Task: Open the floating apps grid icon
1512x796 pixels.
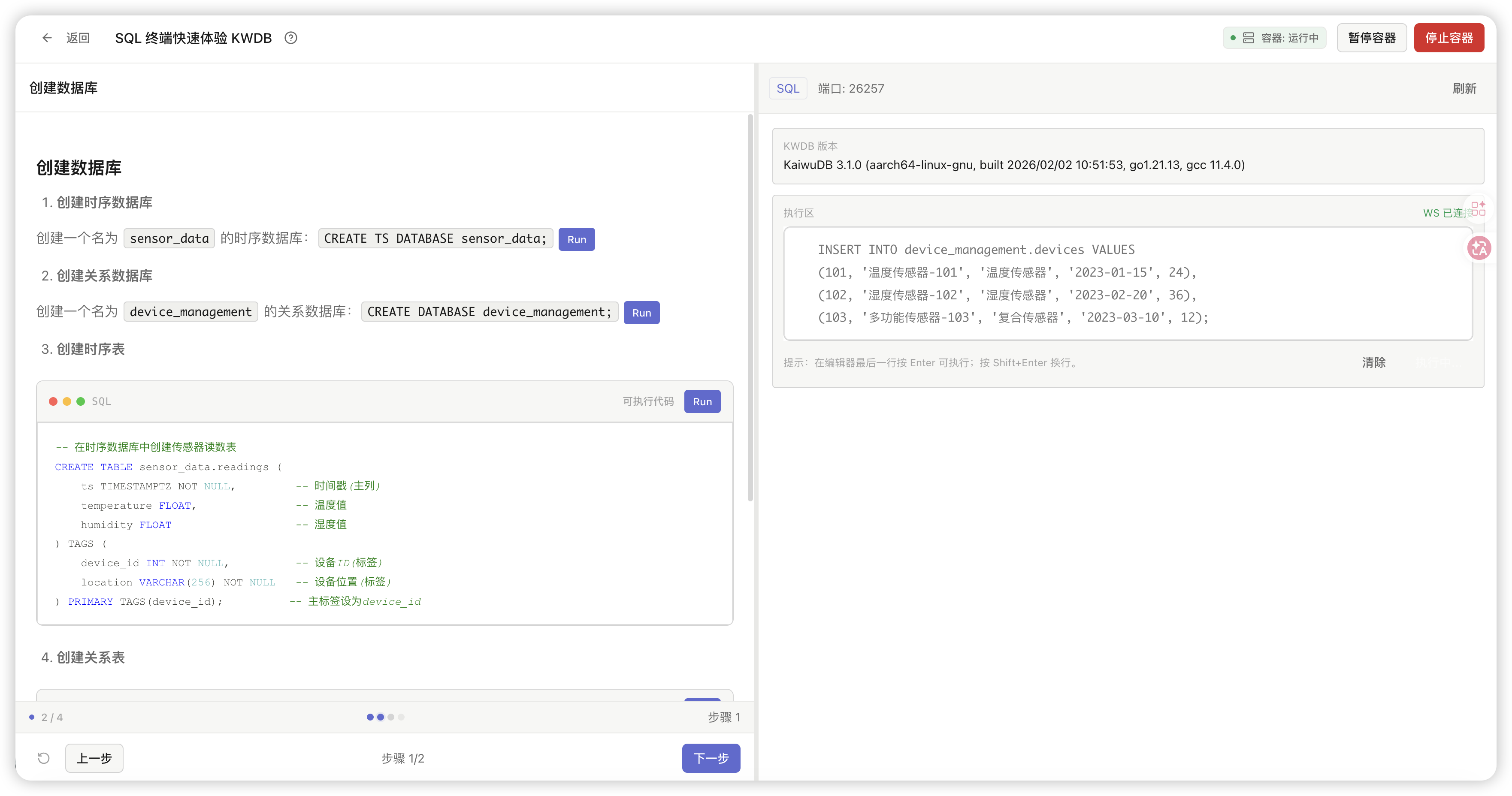Action: [1478, 209]
